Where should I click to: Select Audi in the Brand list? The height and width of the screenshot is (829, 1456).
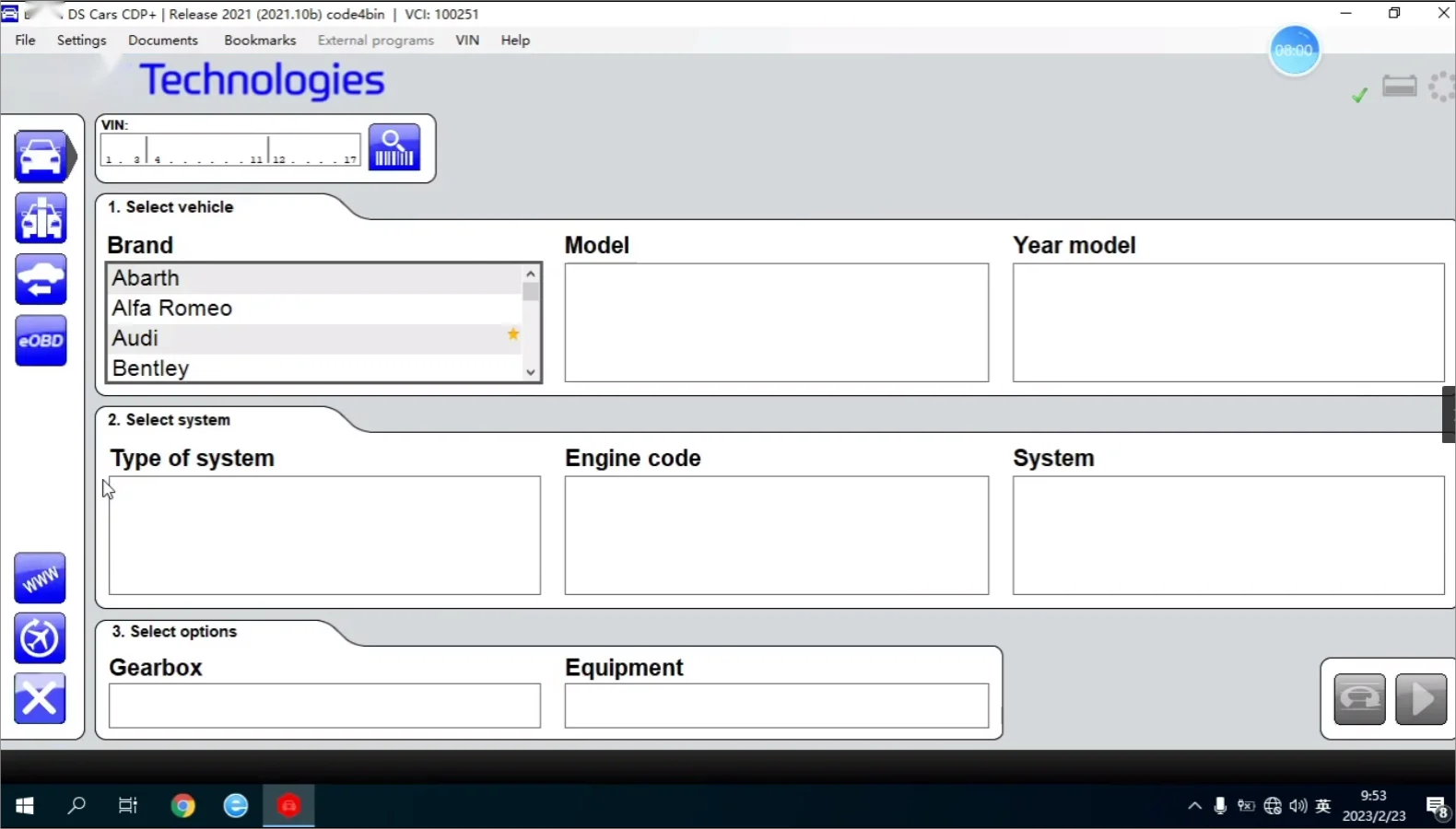click(x=314, y=339)
